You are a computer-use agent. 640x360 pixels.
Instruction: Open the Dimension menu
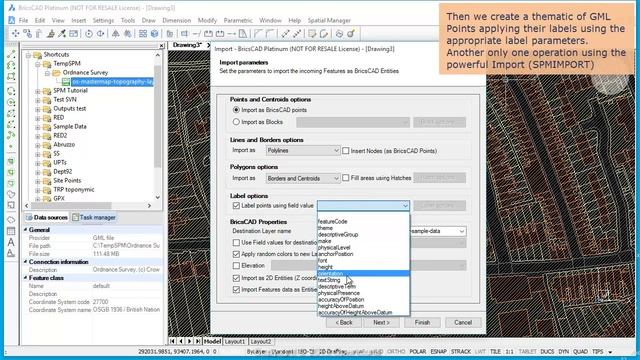click(x=177, y=20)
